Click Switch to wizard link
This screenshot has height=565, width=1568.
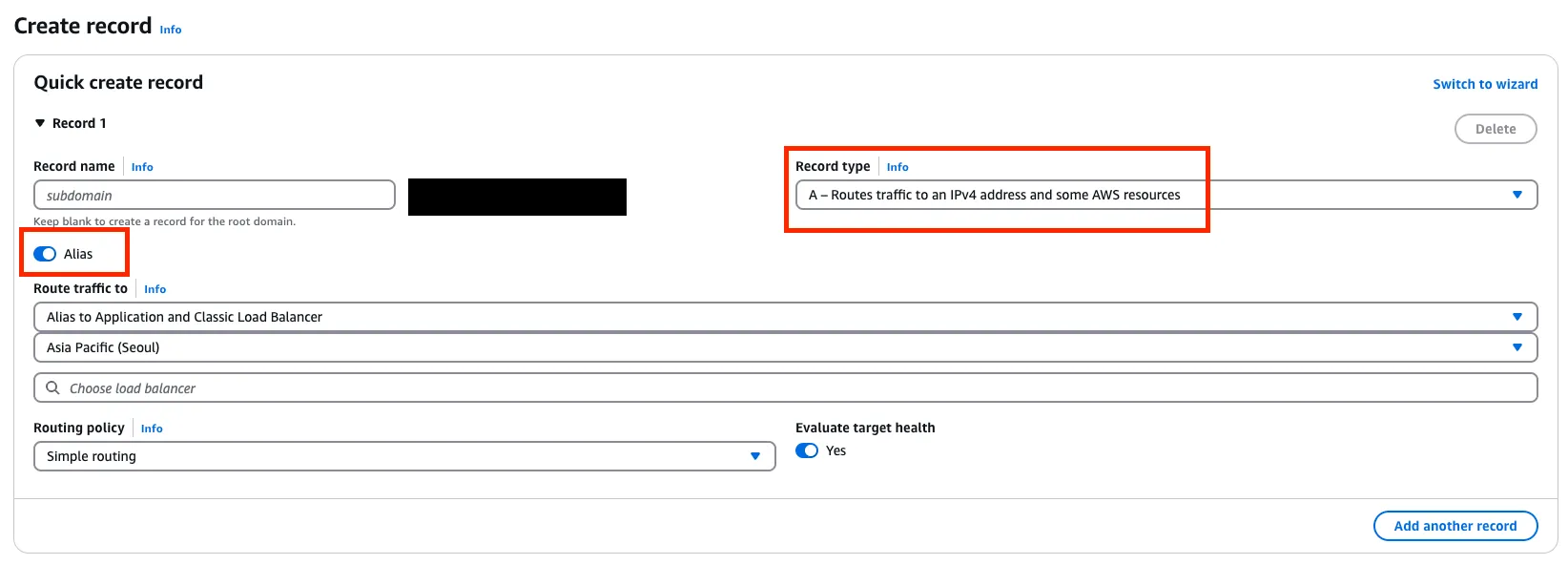coord(1485,84)
